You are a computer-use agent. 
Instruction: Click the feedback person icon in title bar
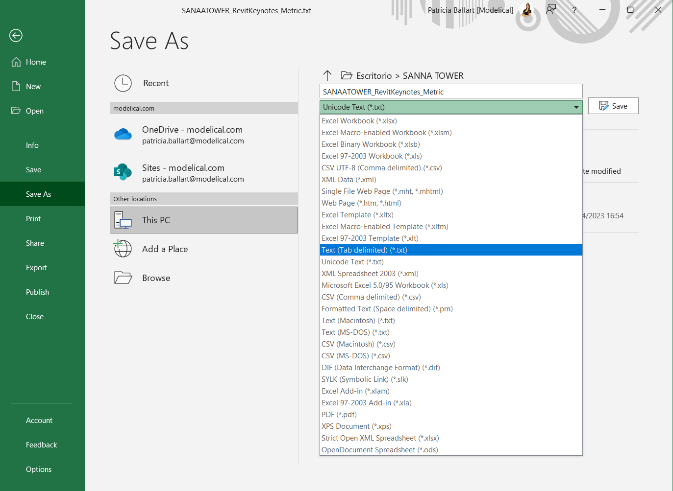551,9
